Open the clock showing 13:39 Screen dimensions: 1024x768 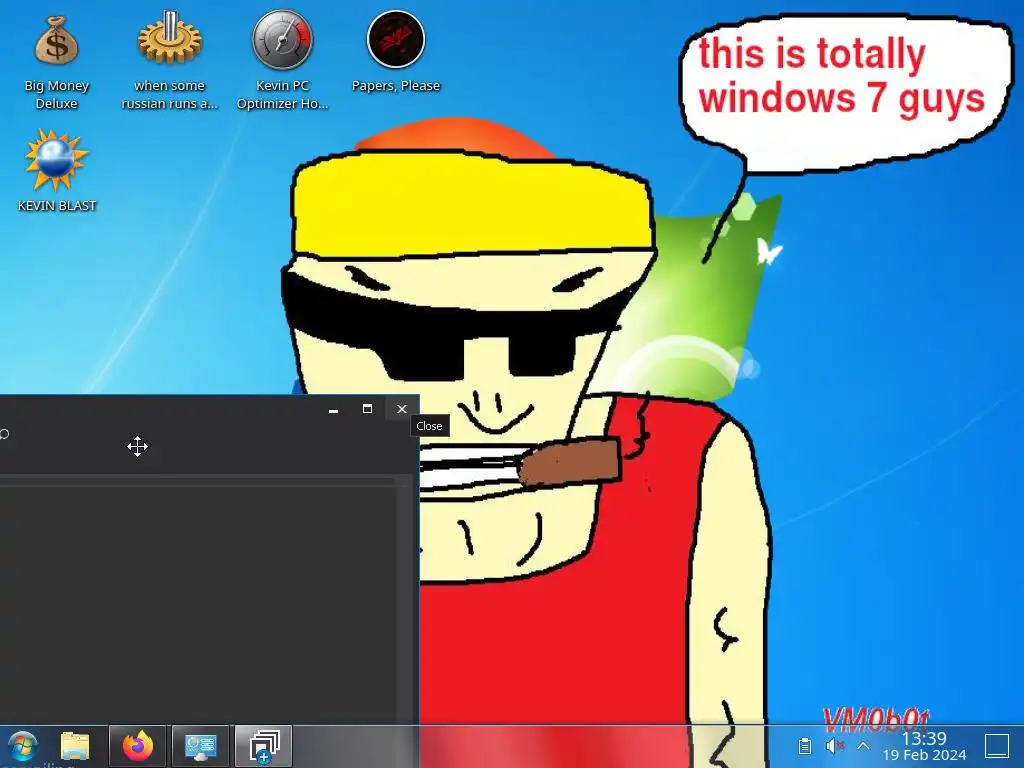[x=924, y=746]
